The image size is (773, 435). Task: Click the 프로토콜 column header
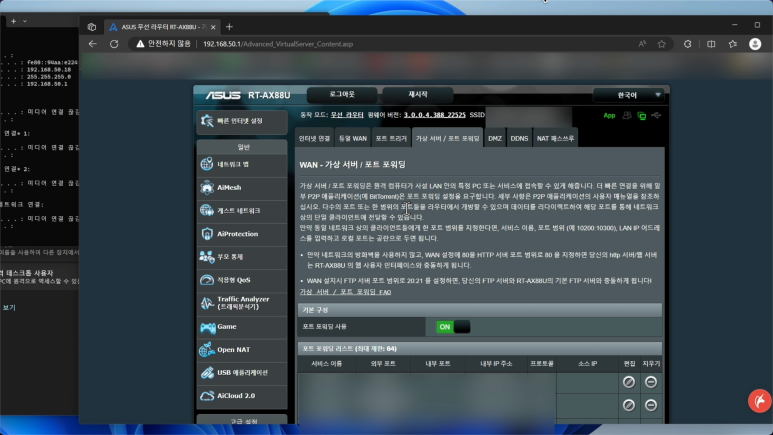542,364
